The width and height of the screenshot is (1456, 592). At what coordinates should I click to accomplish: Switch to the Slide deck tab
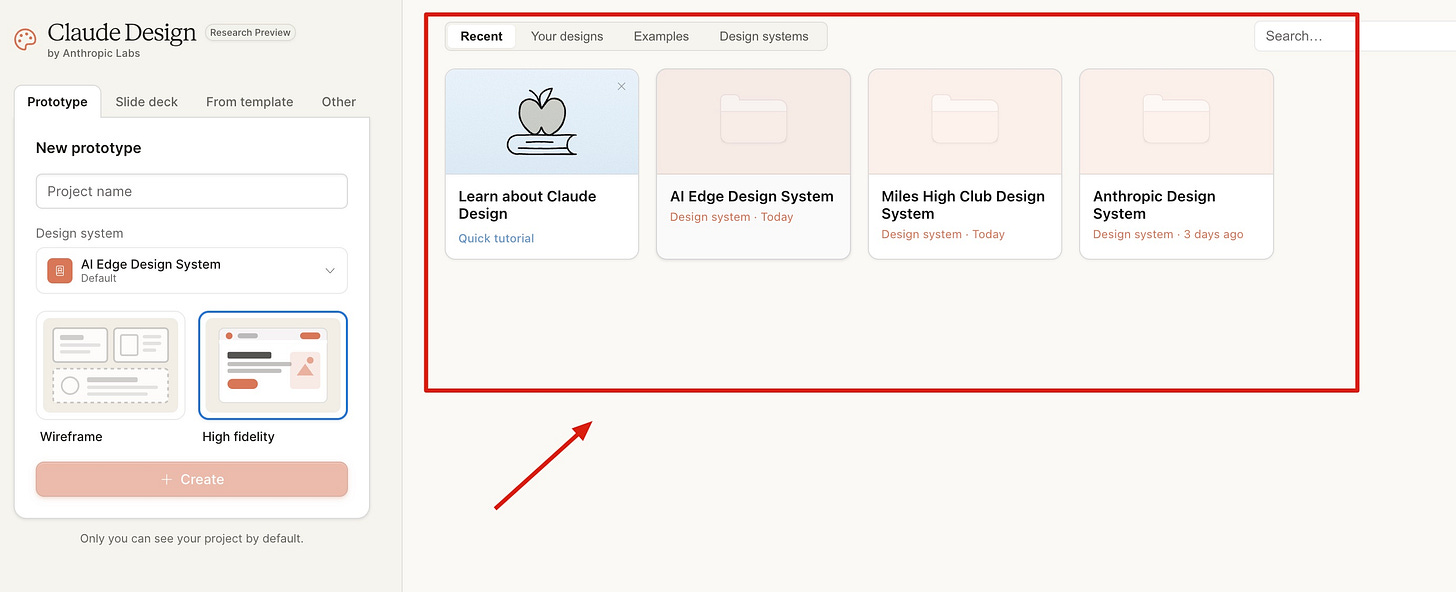pos(146,102)
